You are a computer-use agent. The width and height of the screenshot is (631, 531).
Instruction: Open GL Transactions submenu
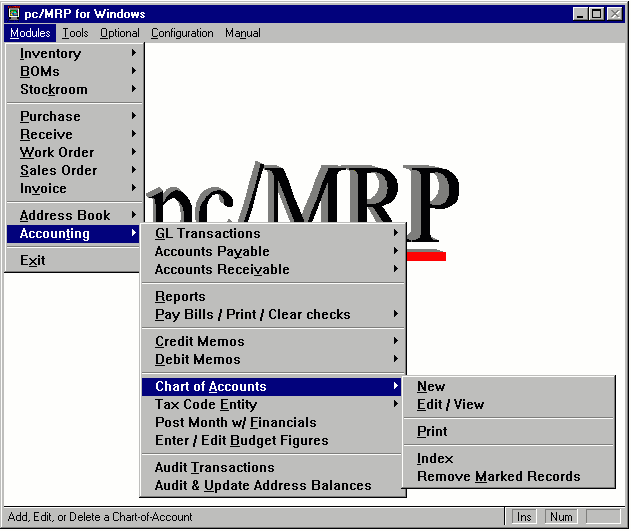(273, 233)
